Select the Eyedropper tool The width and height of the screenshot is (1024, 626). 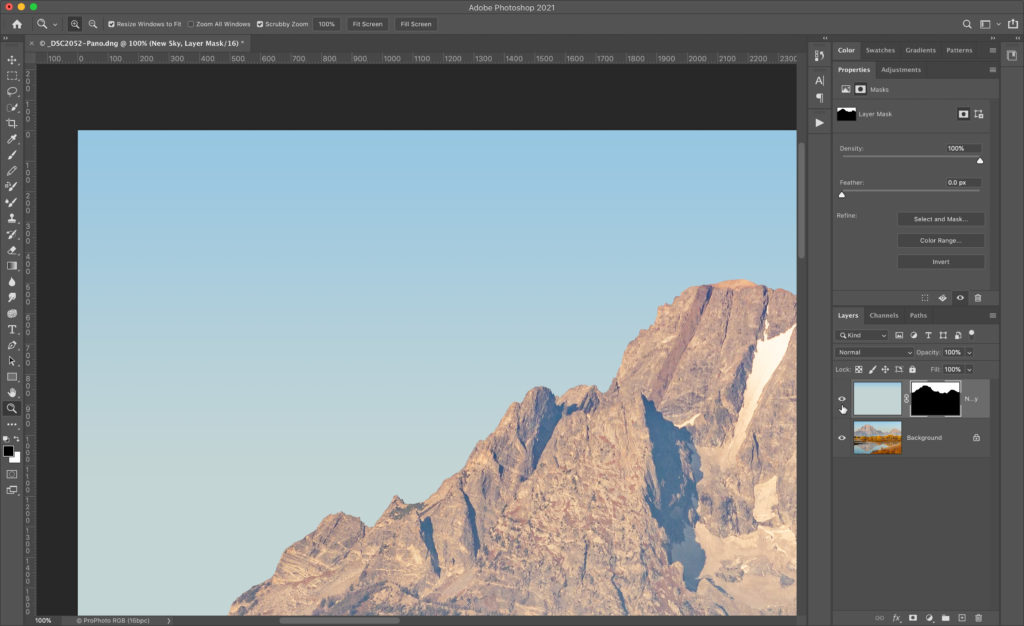(x=12, y=139)
